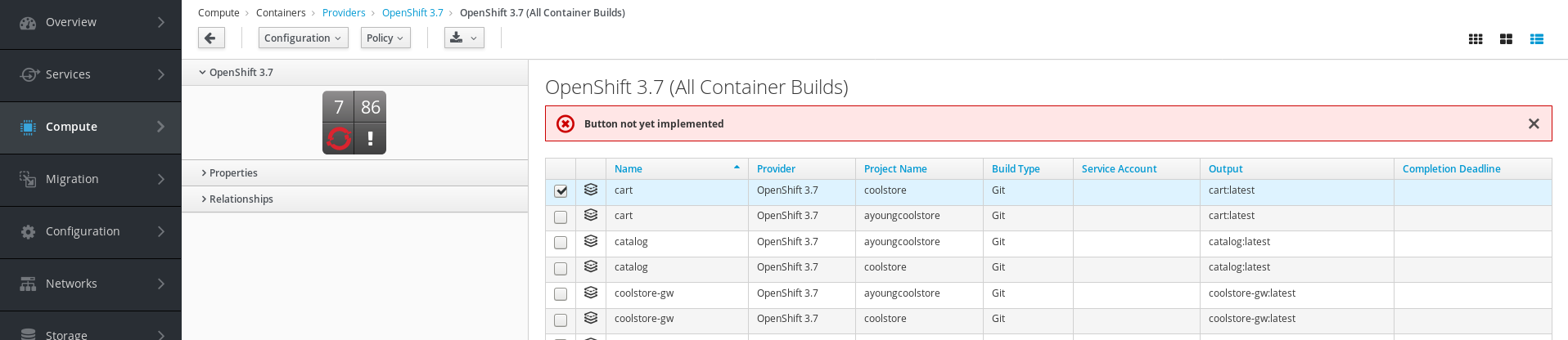Expand the Migration menu chevron
1568x340 pixels.
click(161, 179)
